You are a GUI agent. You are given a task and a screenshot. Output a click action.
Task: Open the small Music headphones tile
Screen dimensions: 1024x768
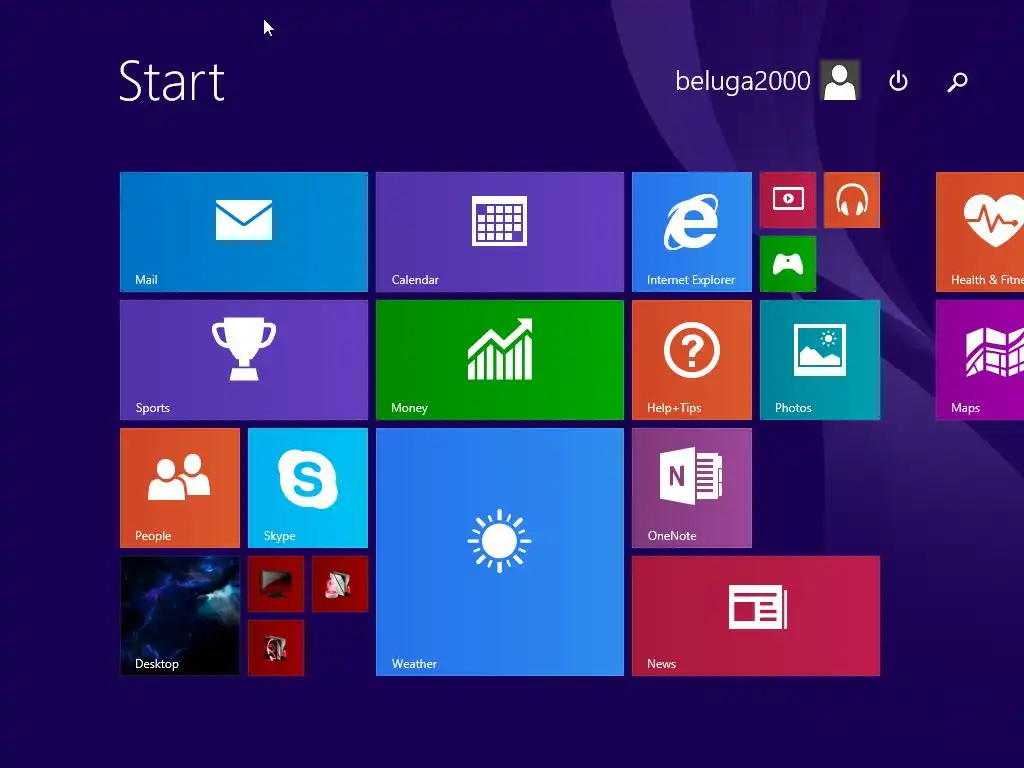pyautogui.click(x=852, y=200)
